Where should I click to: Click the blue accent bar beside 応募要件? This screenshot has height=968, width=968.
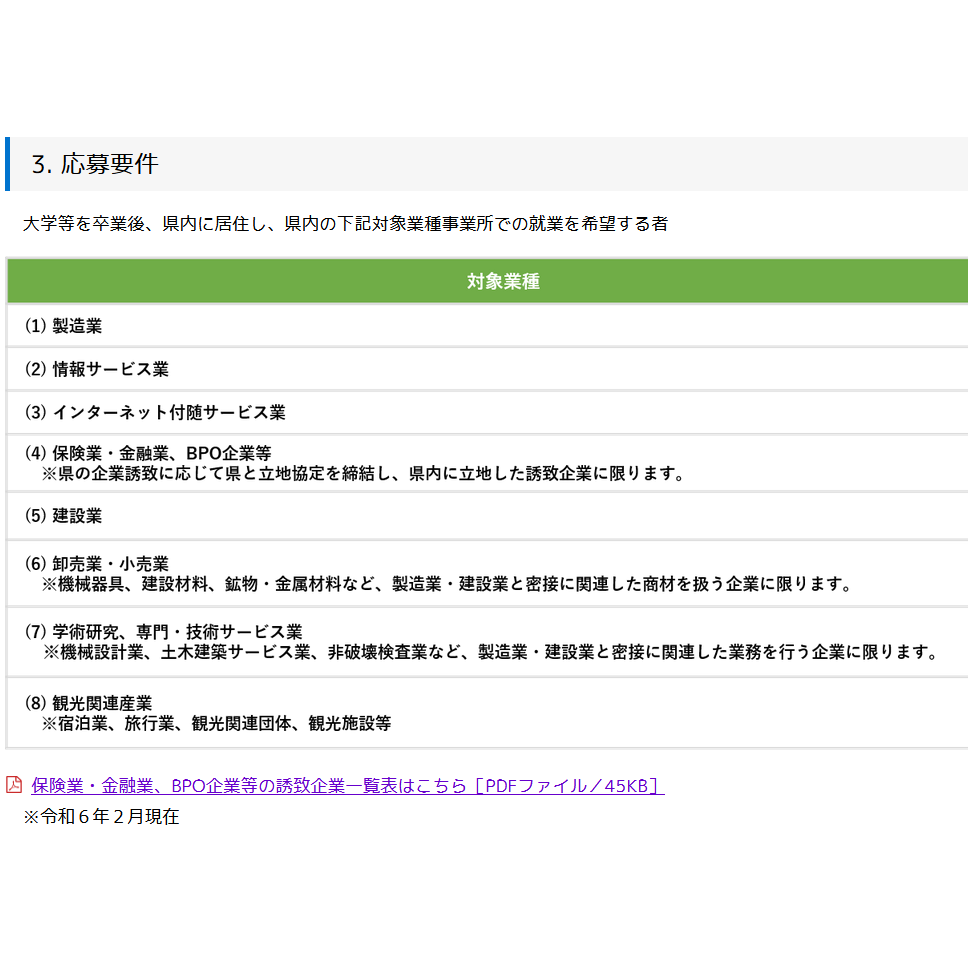pyautogui.click(x=7, y=164)
